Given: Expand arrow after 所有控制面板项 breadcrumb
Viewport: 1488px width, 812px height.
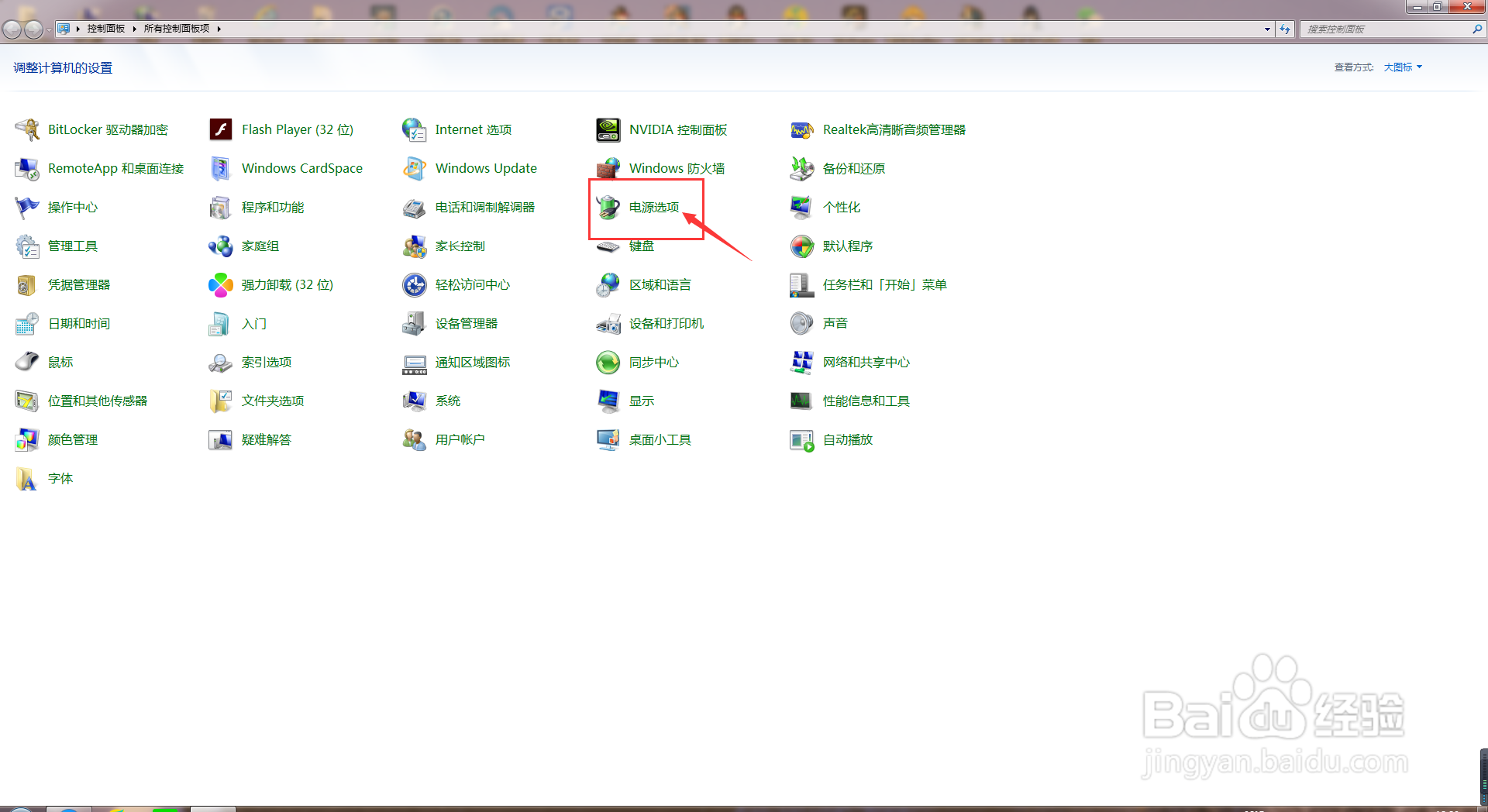Looking at the screenshot, I should coord(219,29).
